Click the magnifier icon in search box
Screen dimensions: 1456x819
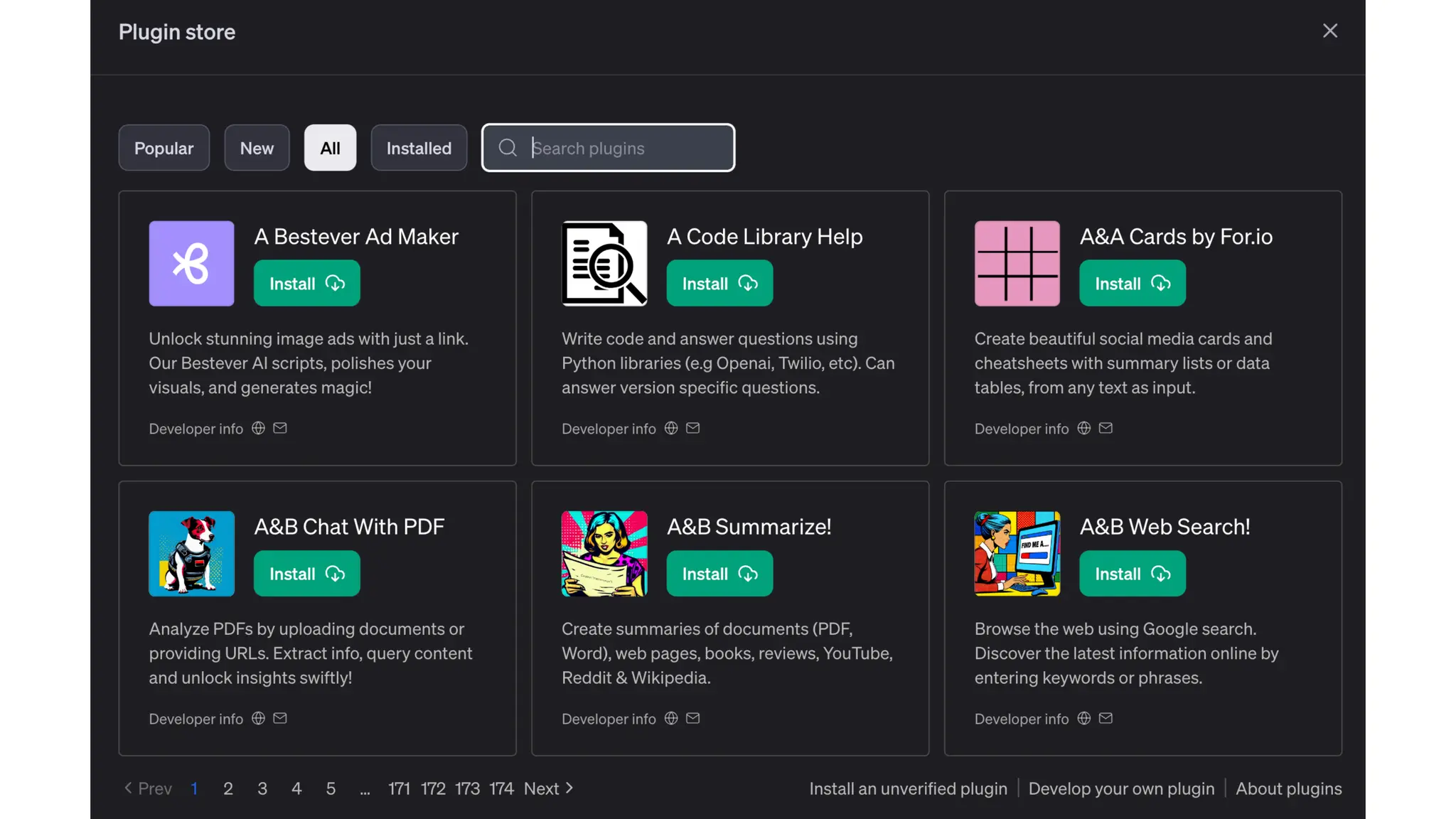[507, 148]
